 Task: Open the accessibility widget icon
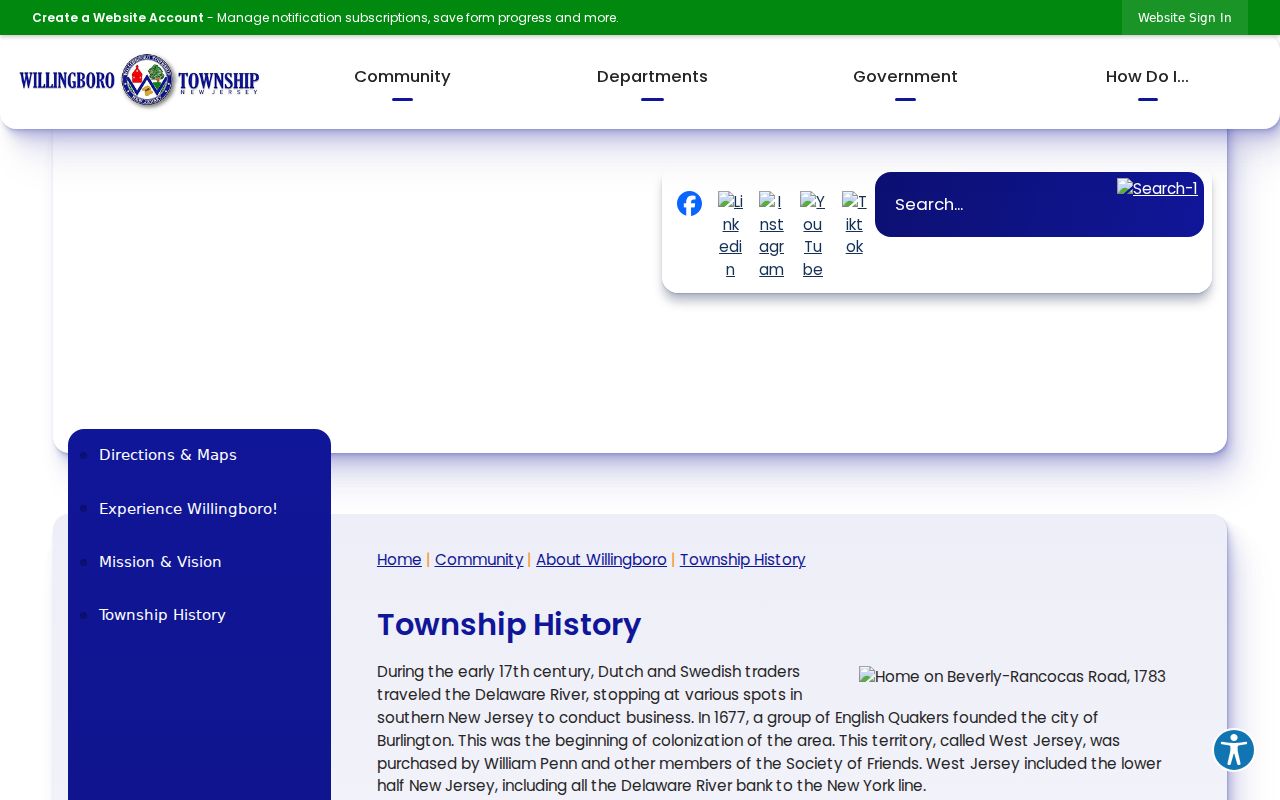click(1234, 750)
